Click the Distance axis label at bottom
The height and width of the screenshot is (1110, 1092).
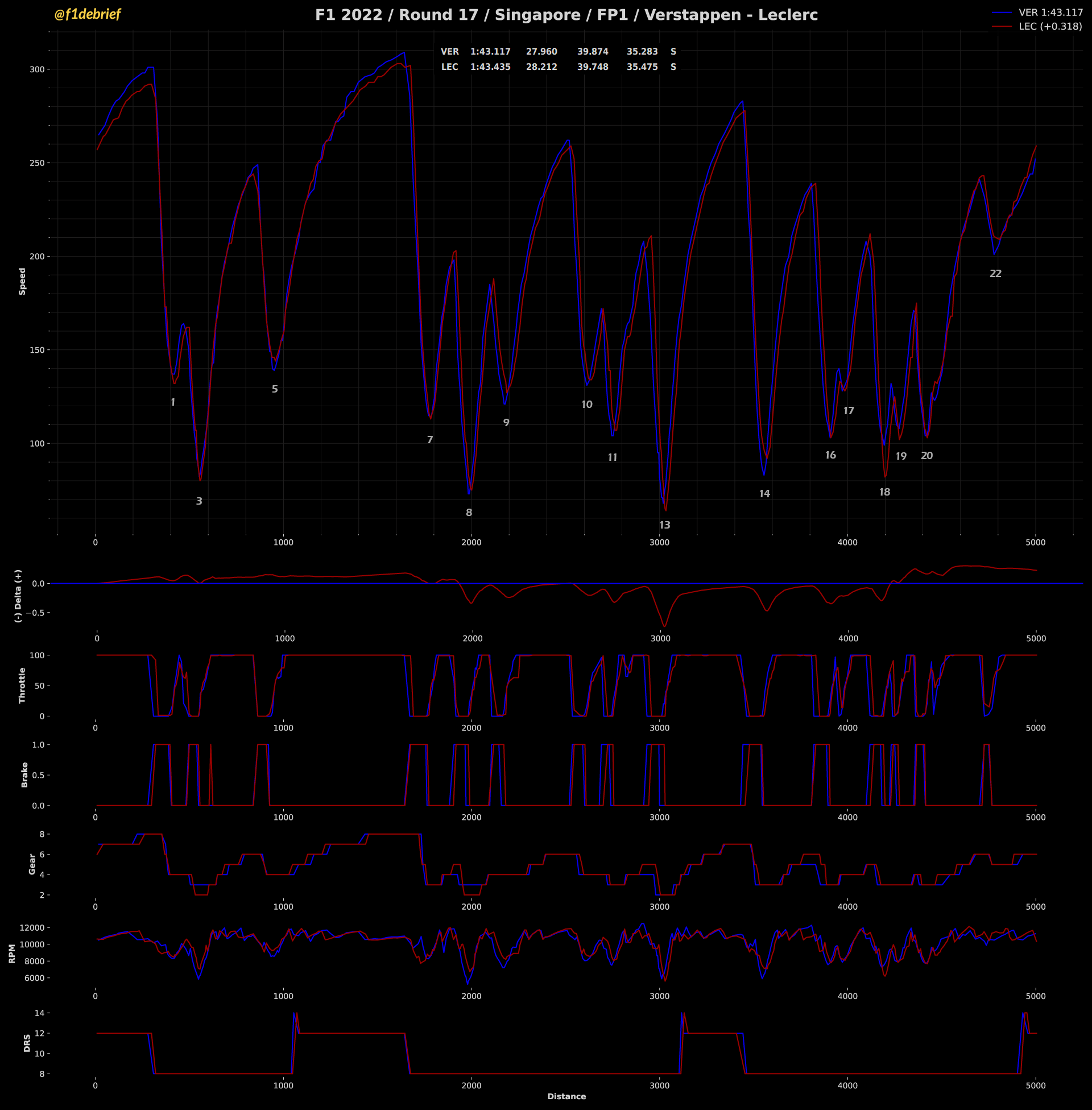(566, 1096)
